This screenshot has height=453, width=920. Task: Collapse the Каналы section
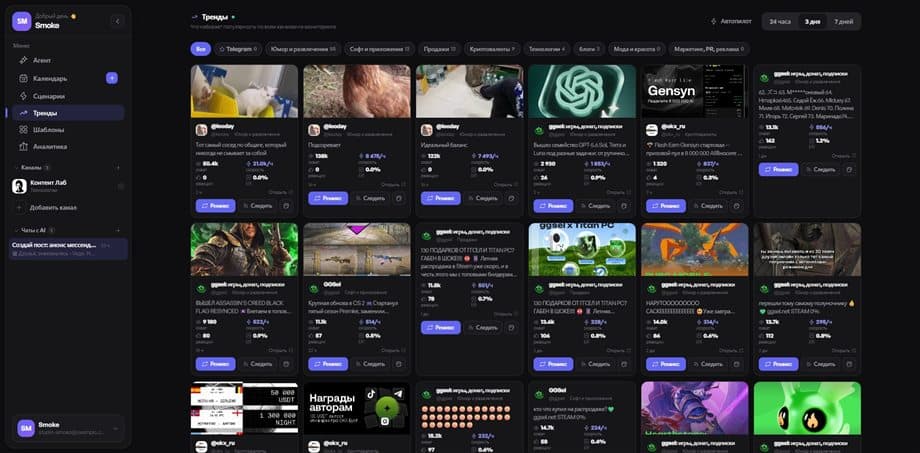pyautogui.click(x=31, y=167)
